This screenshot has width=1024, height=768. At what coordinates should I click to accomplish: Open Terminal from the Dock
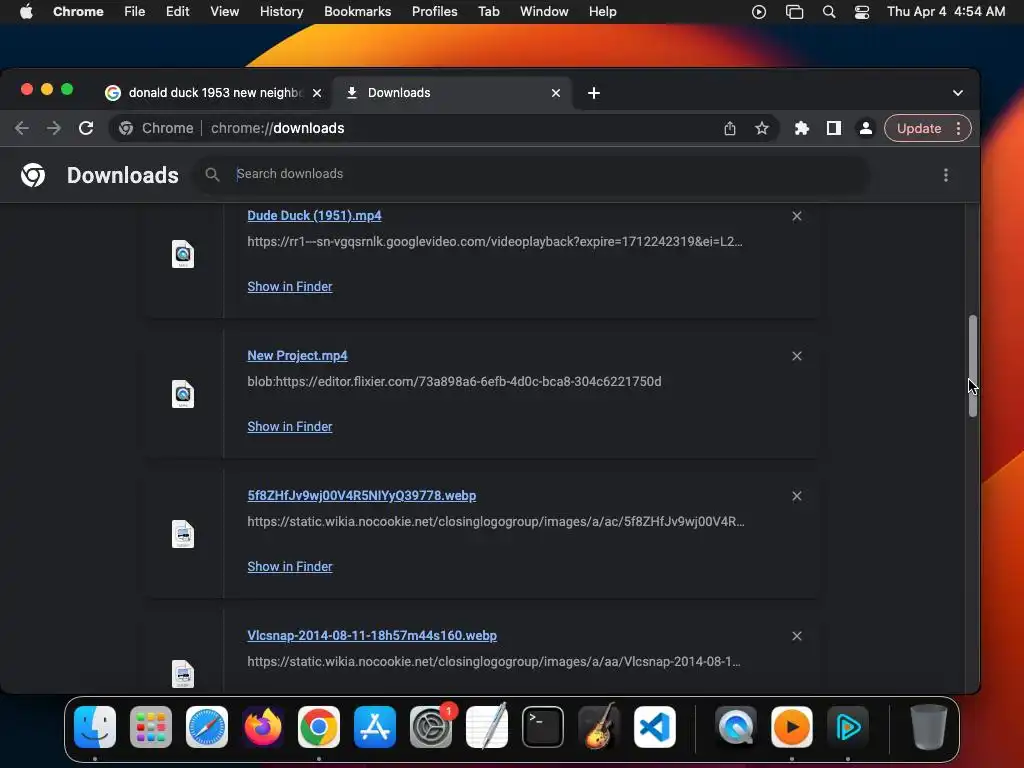pyautogui.click(x=543, y=727)
